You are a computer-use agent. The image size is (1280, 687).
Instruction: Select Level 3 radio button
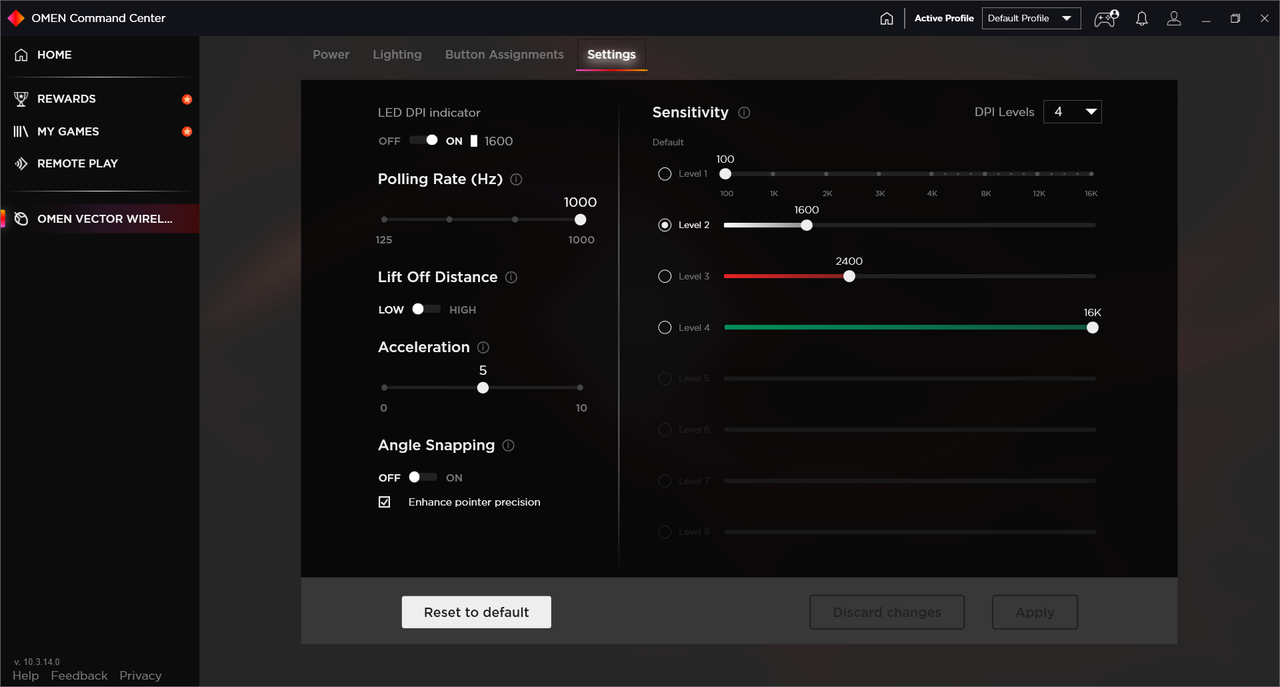pos(665,276)
